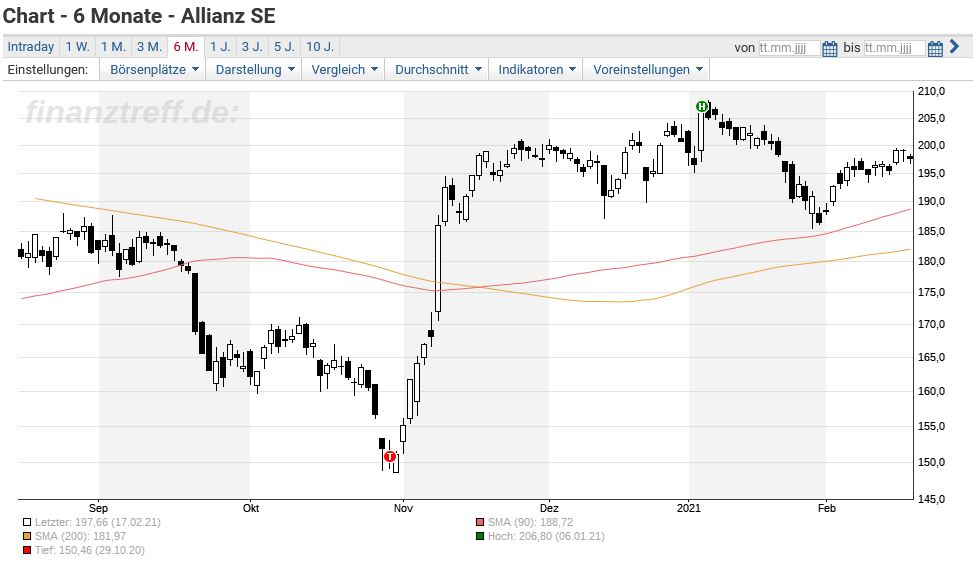This screenshot has height=562, width=980.
Task: Click legend text 'SMA (90): 188,72'
Action: 530,522
